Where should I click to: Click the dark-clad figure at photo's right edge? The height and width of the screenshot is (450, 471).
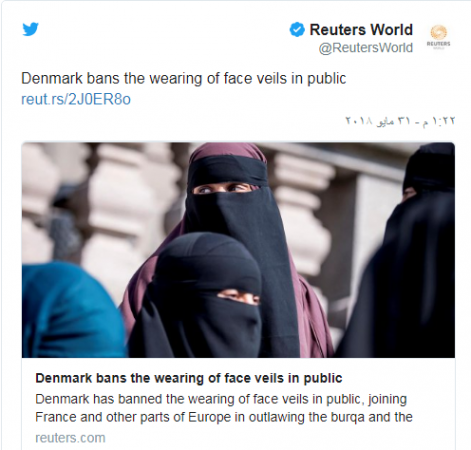(407, 253)
